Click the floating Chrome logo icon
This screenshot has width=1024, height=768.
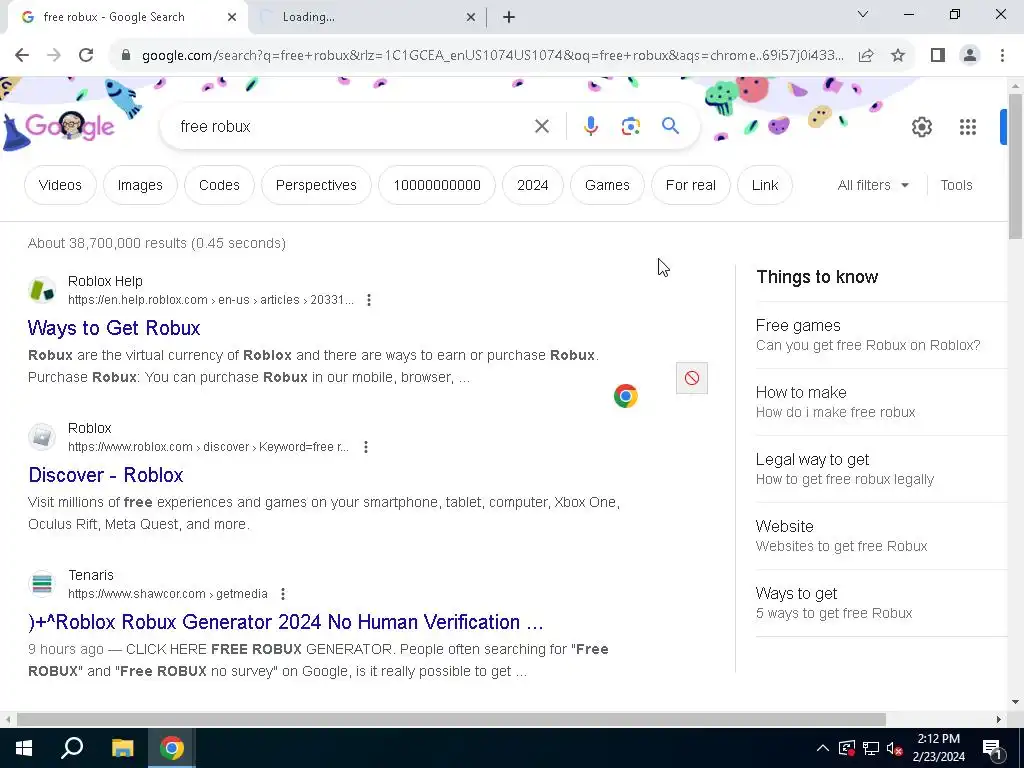pos(626,396)
